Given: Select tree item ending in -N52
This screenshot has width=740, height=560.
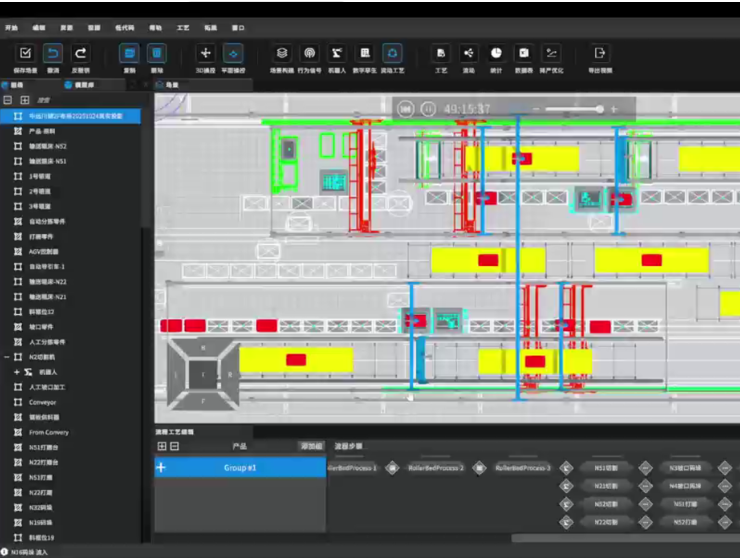Looking at the screenshot, I should coord(48,146).
